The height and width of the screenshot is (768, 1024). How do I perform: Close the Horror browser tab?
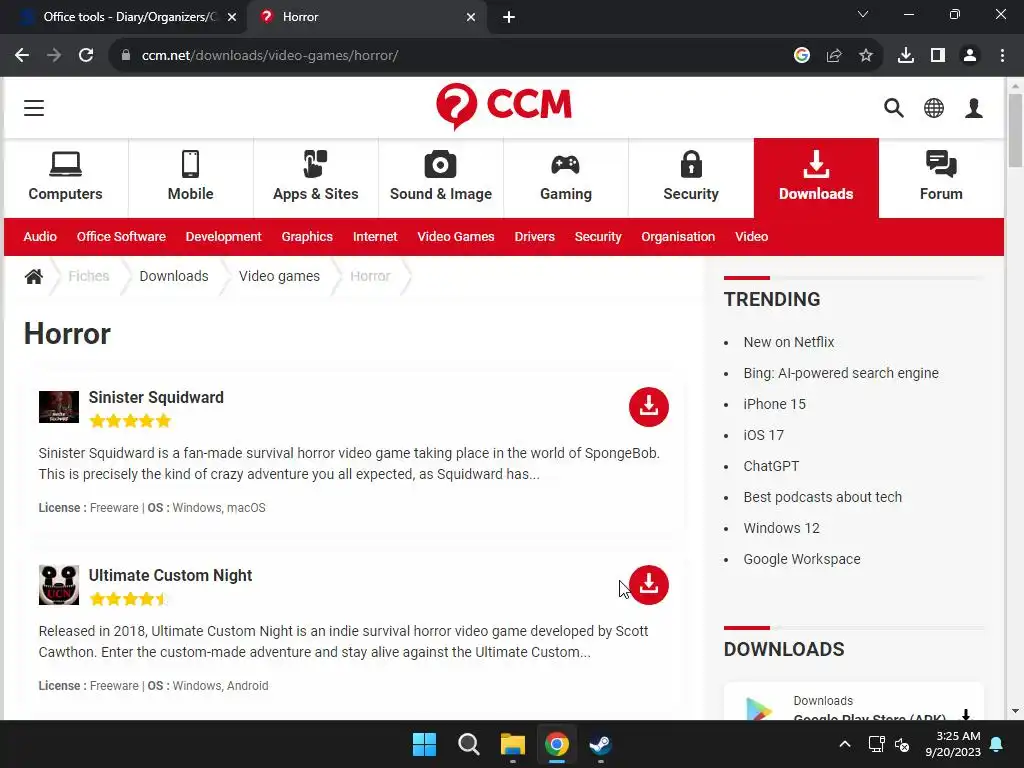[471, 17]
